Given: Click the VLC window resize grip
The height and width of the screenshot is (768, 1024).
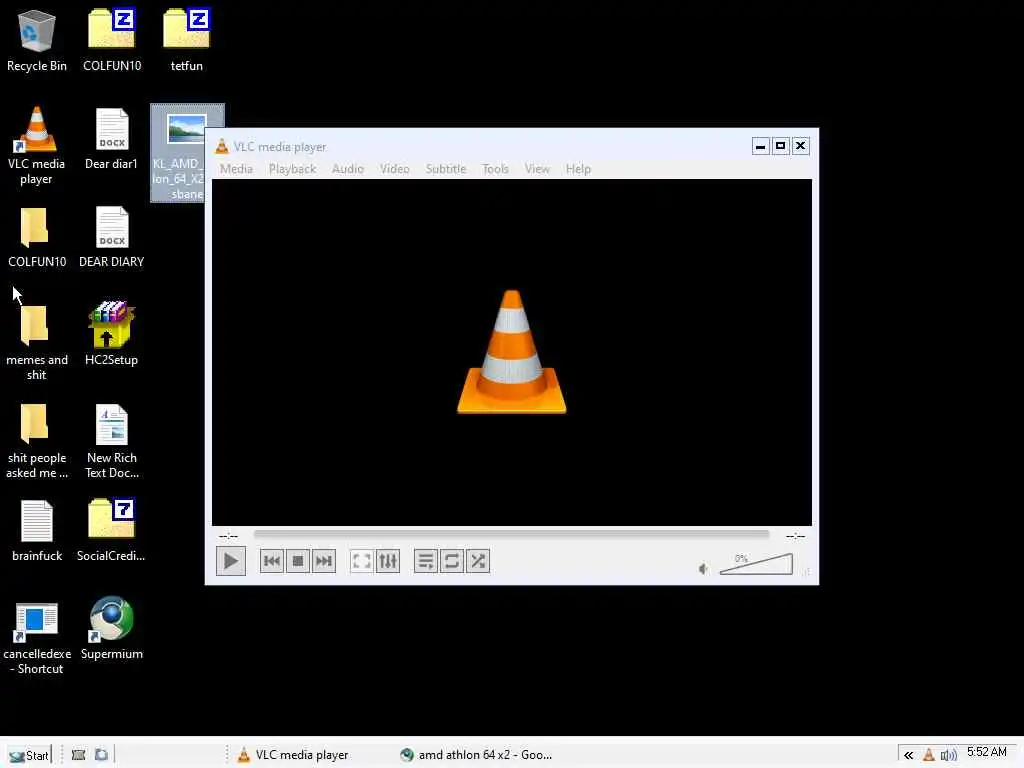Looking at the screenshot, I should [808, 572].
